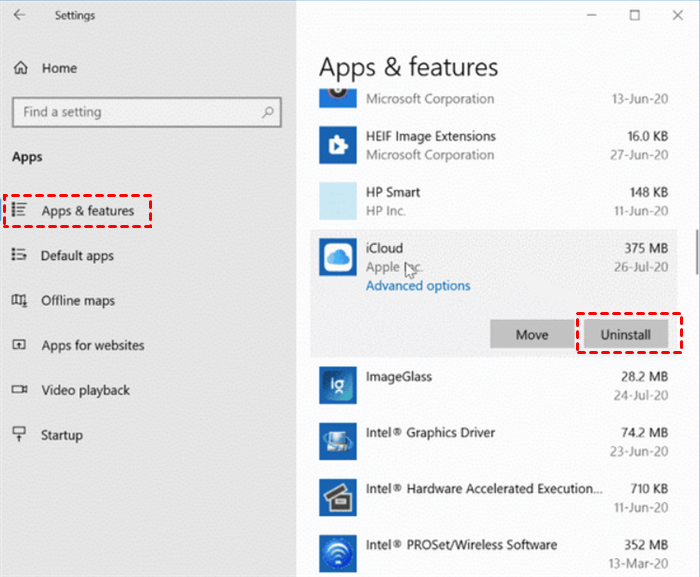Click the partially visible camera app icon

click(338, 98)
